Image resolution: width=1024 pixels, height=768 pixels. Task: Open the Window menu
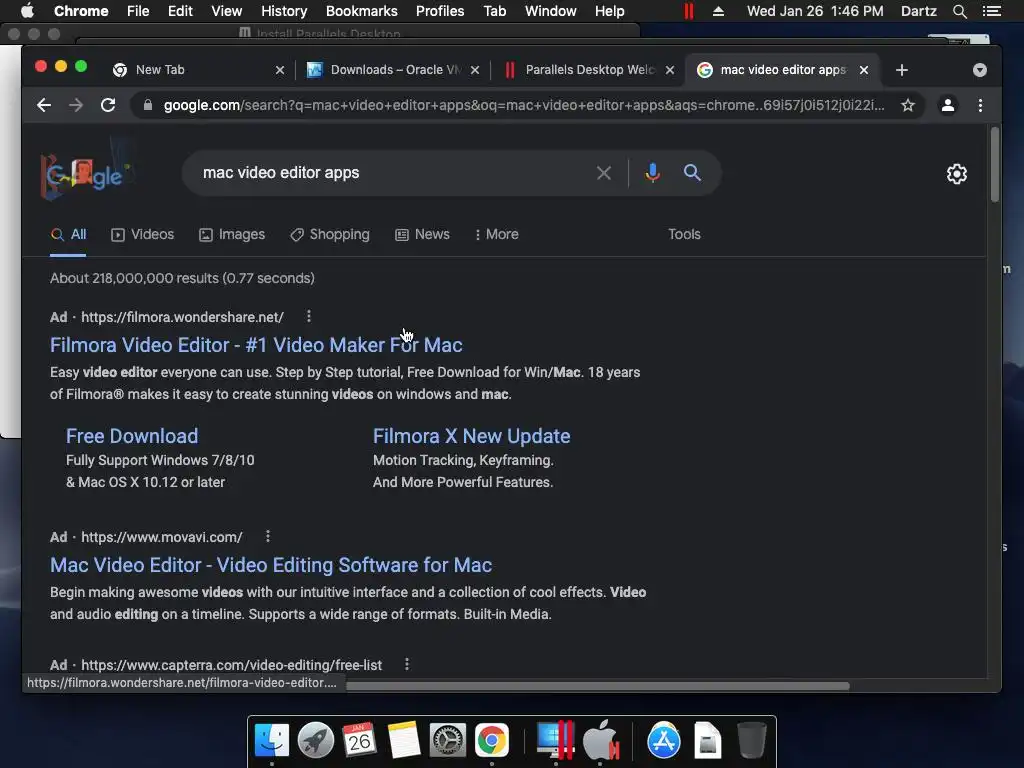pyautogui.click(x=551, y=11)
